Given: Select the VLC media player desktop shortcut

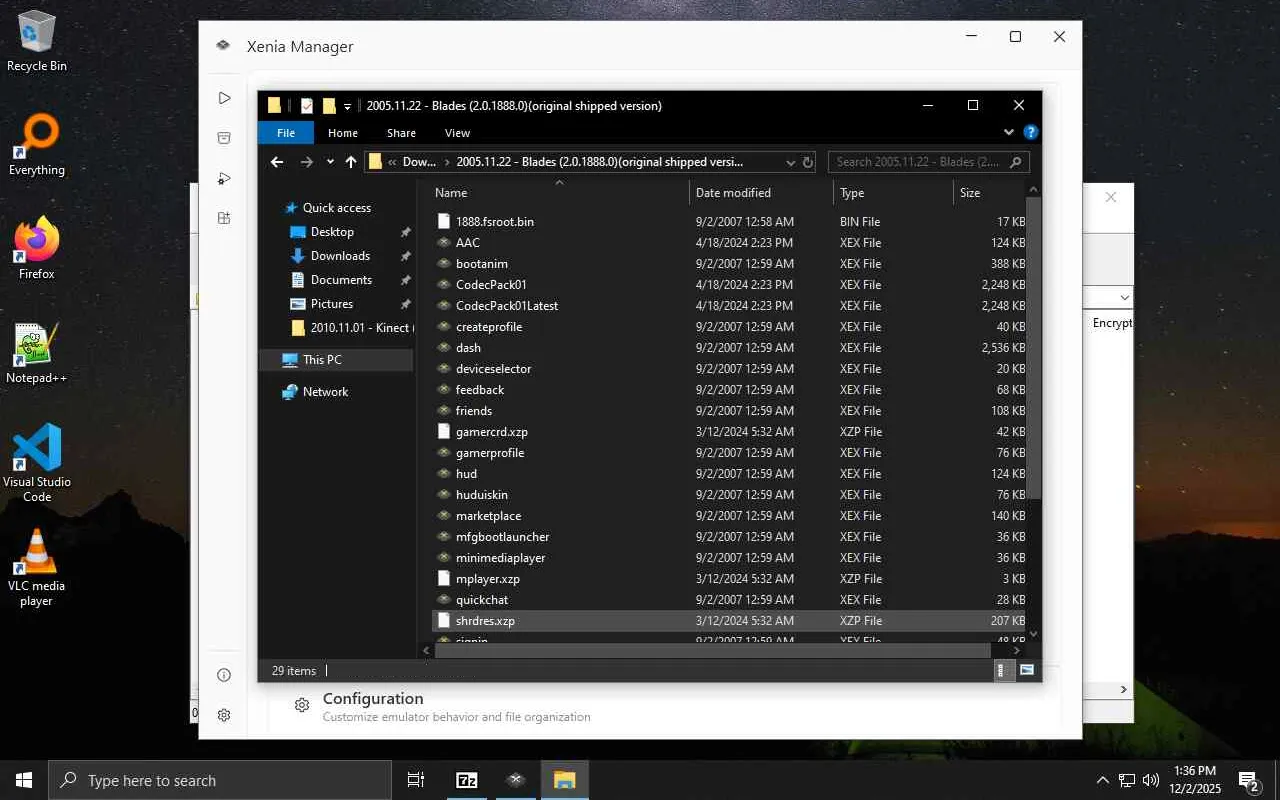Looking at the screenshot, I should (37, 567).
